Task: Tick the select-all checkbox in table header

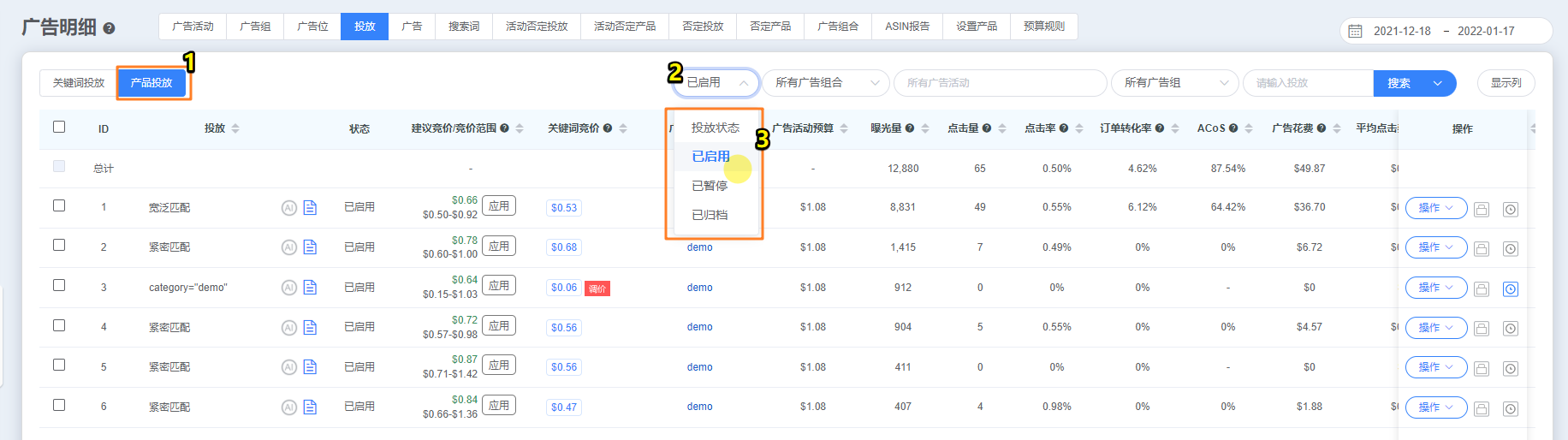Action: (59, 127)
